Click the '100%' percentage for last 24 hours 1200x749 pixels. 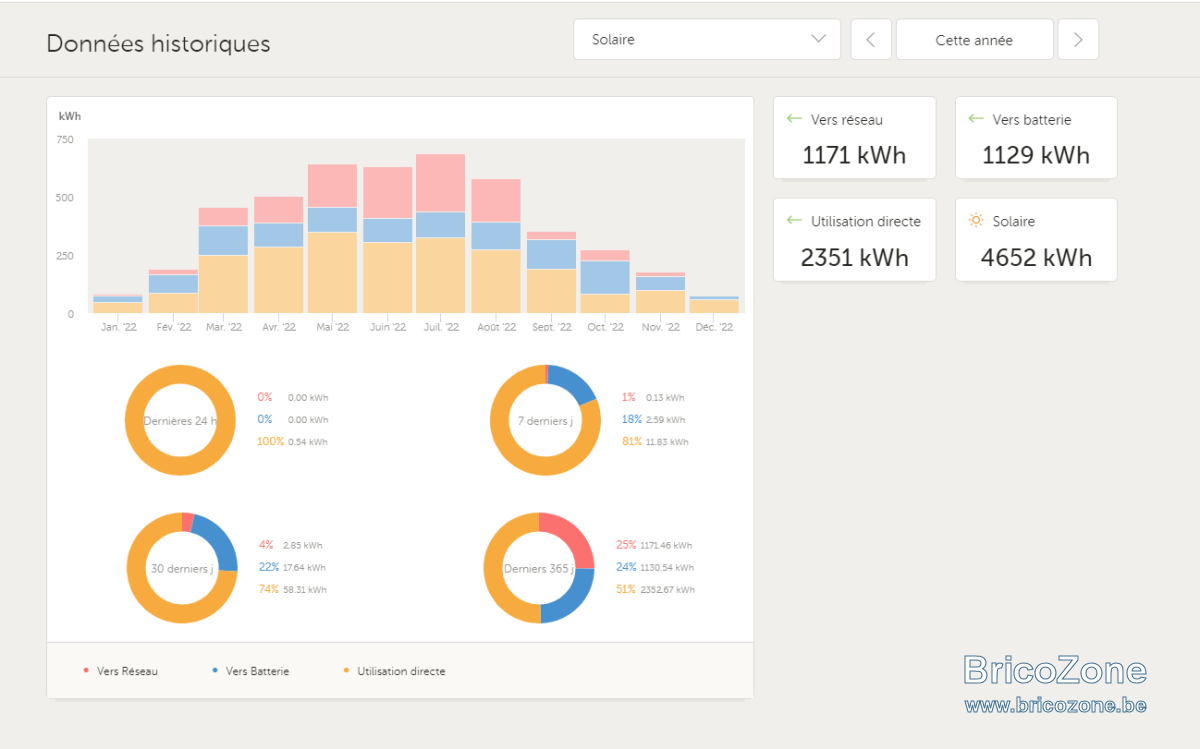pos(270,441)
